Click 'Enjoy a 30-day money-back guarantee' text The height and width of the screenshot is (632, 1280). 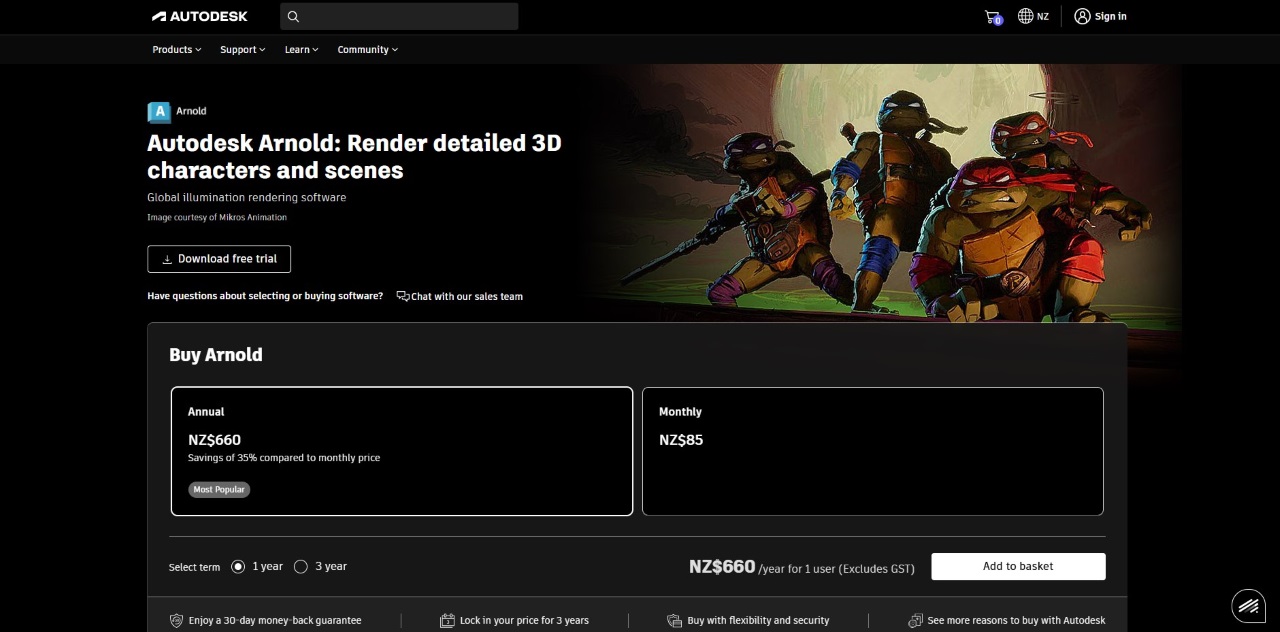[275, 621]
